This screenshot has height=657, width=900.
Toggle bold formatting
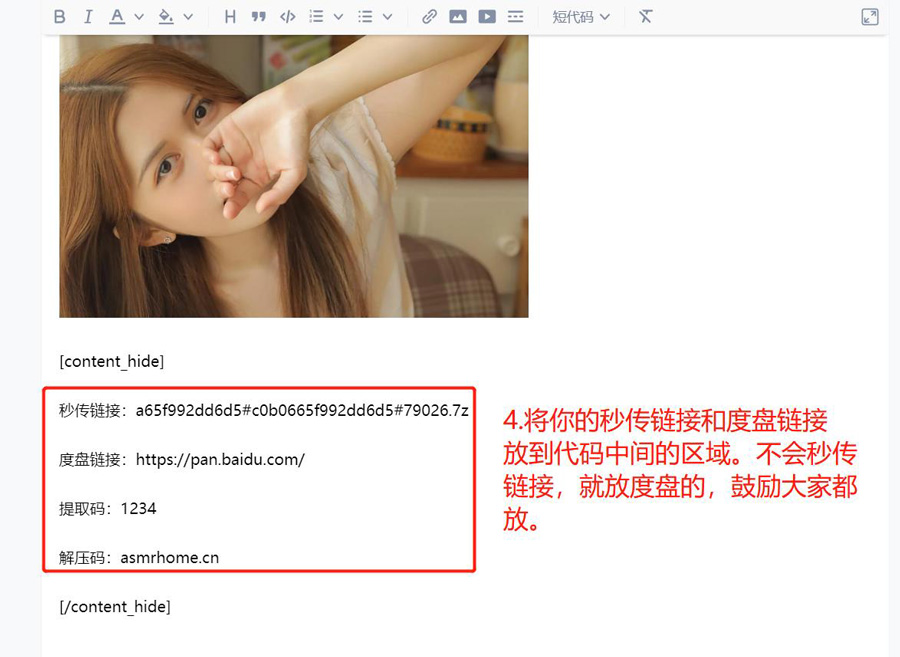click(60, 17)
